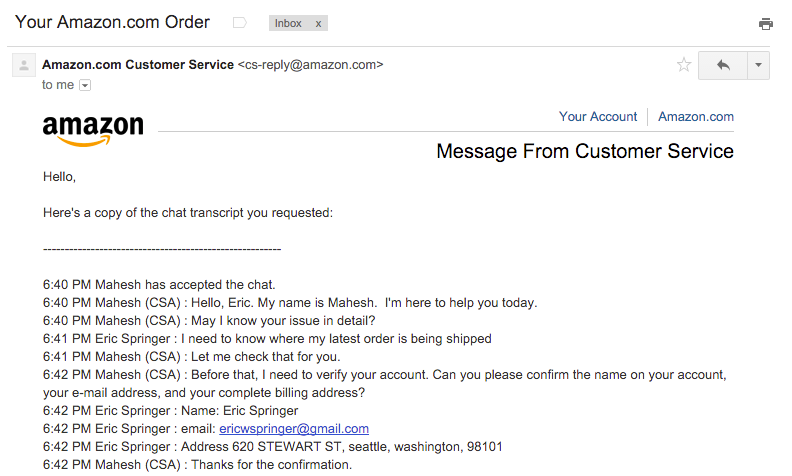Open the Amazon.com link at top right
The height and width of the screenshot is (476, 792).
(696, 117)
